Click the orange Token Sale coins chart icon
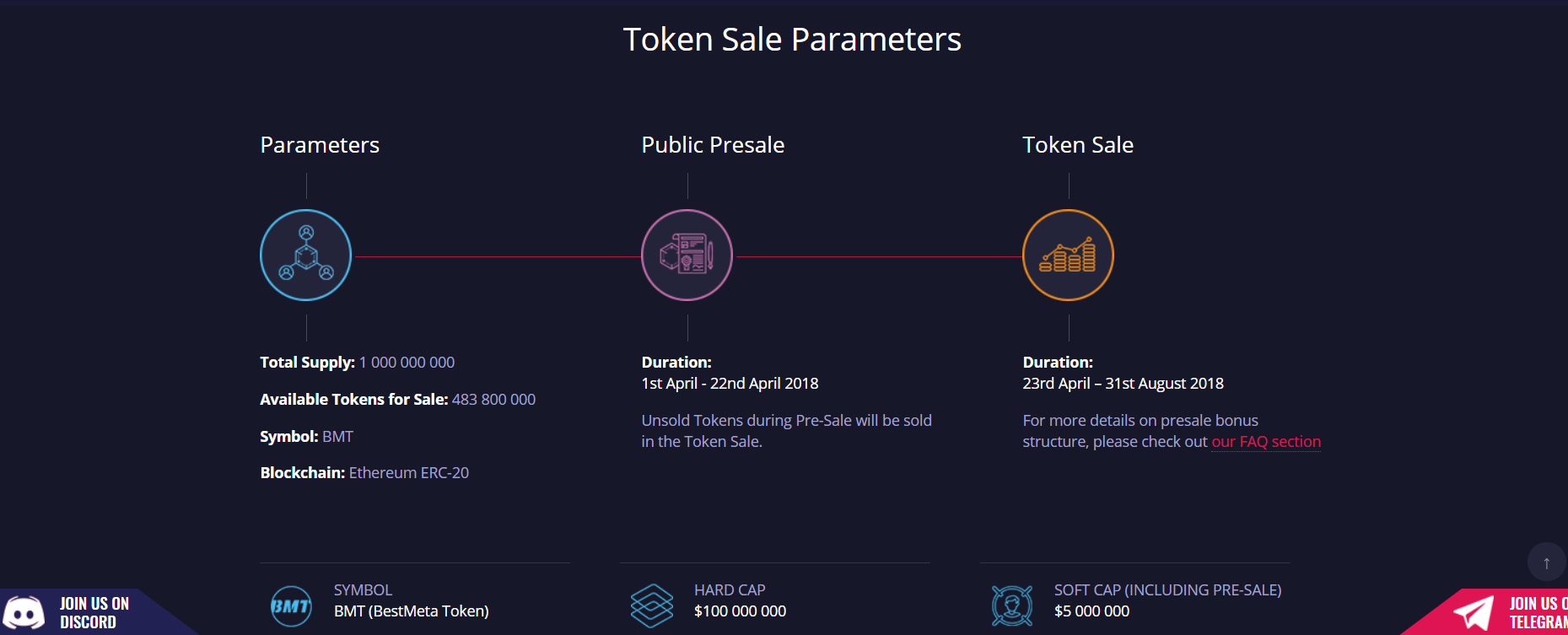This screenshot has width=1568, height=635. [x=1068, y=255]
